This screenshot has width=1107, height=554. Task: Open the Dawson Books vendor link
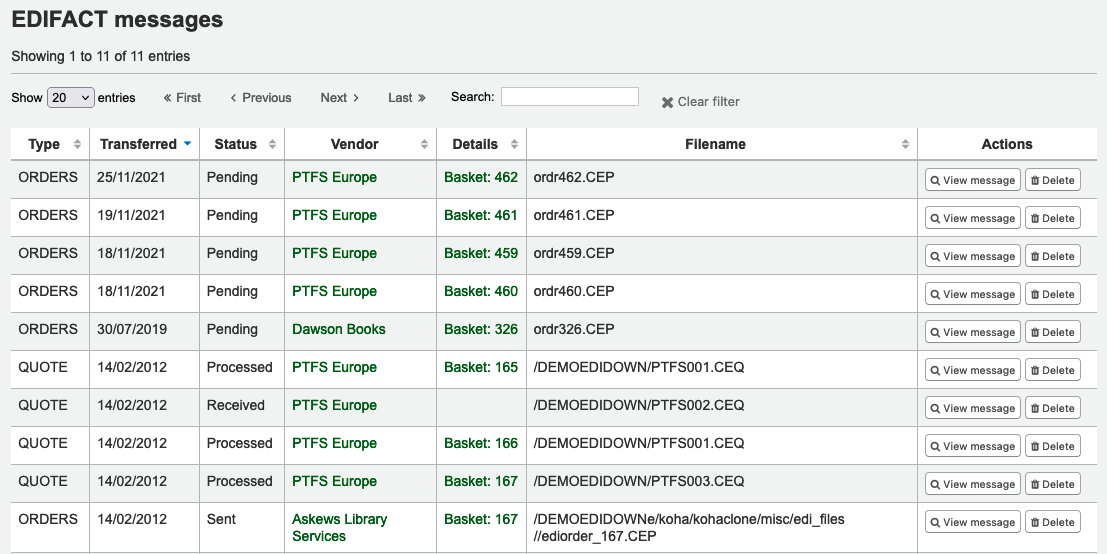pyautogui.click(x=338, y=329)
